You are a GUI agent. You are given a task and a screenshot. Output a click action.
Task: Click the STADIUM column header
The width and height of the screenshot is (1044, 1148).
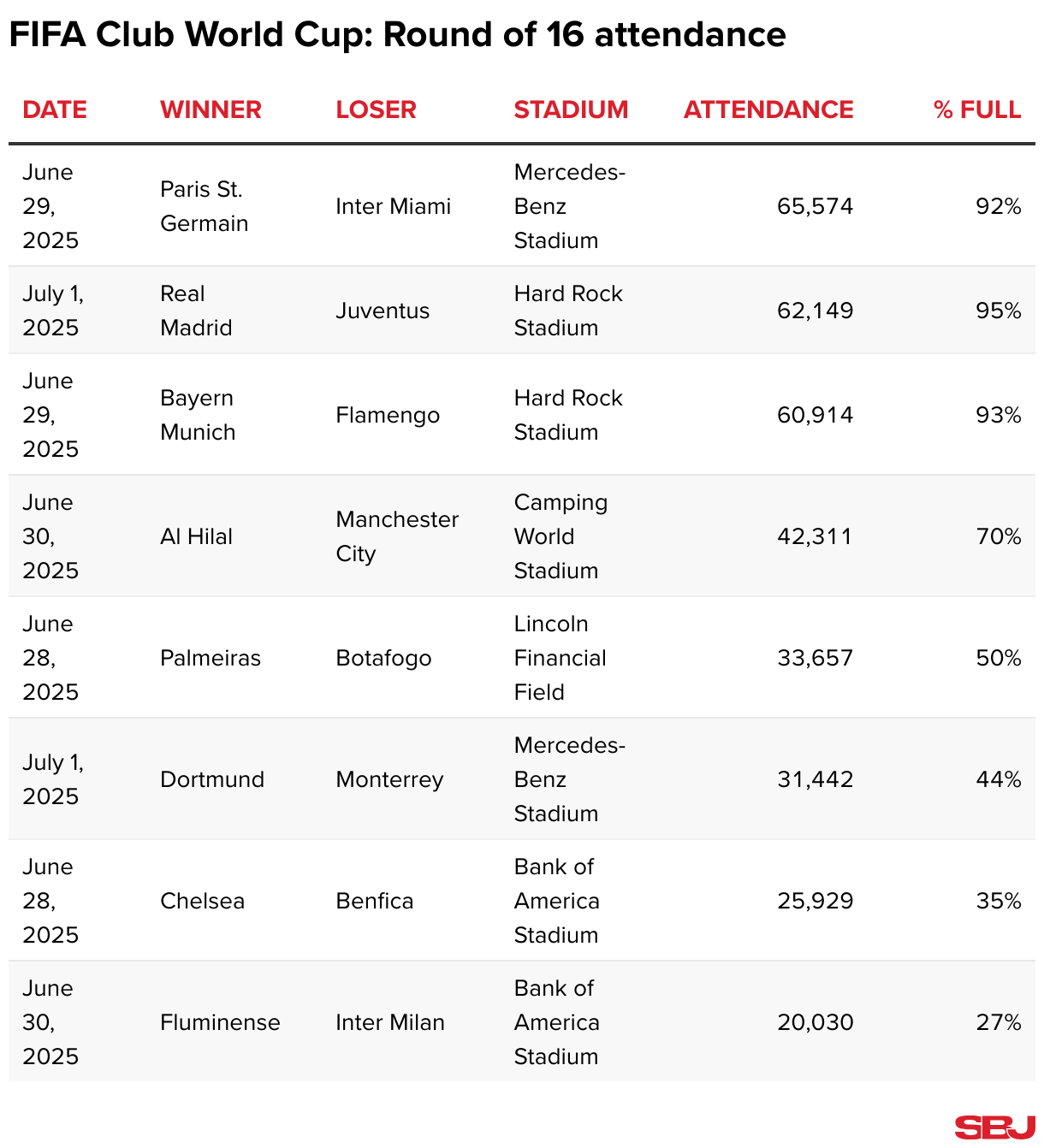click(571, 109)
